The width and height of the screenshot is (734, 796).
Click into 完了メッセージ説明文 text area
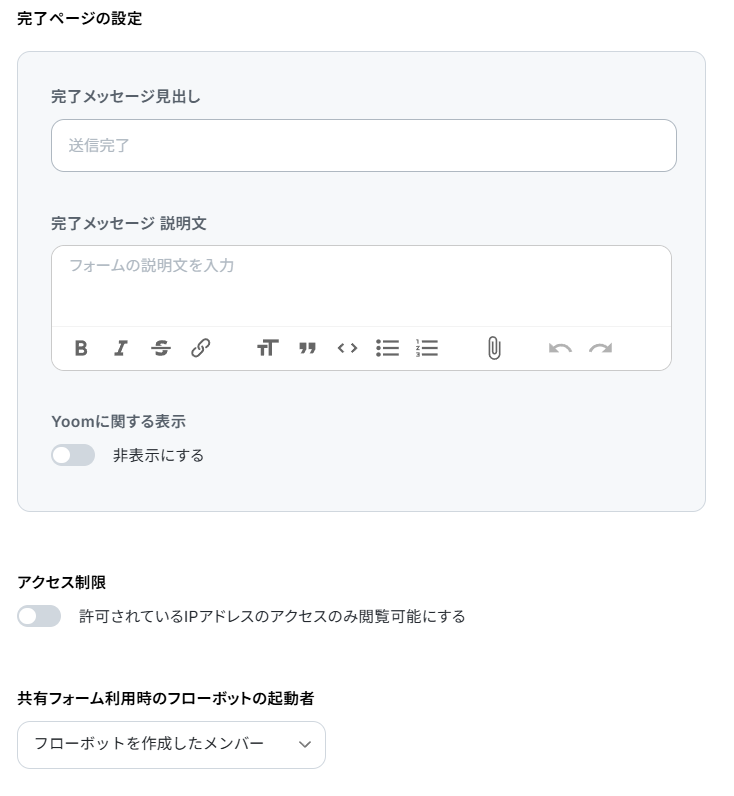point(361,286)
